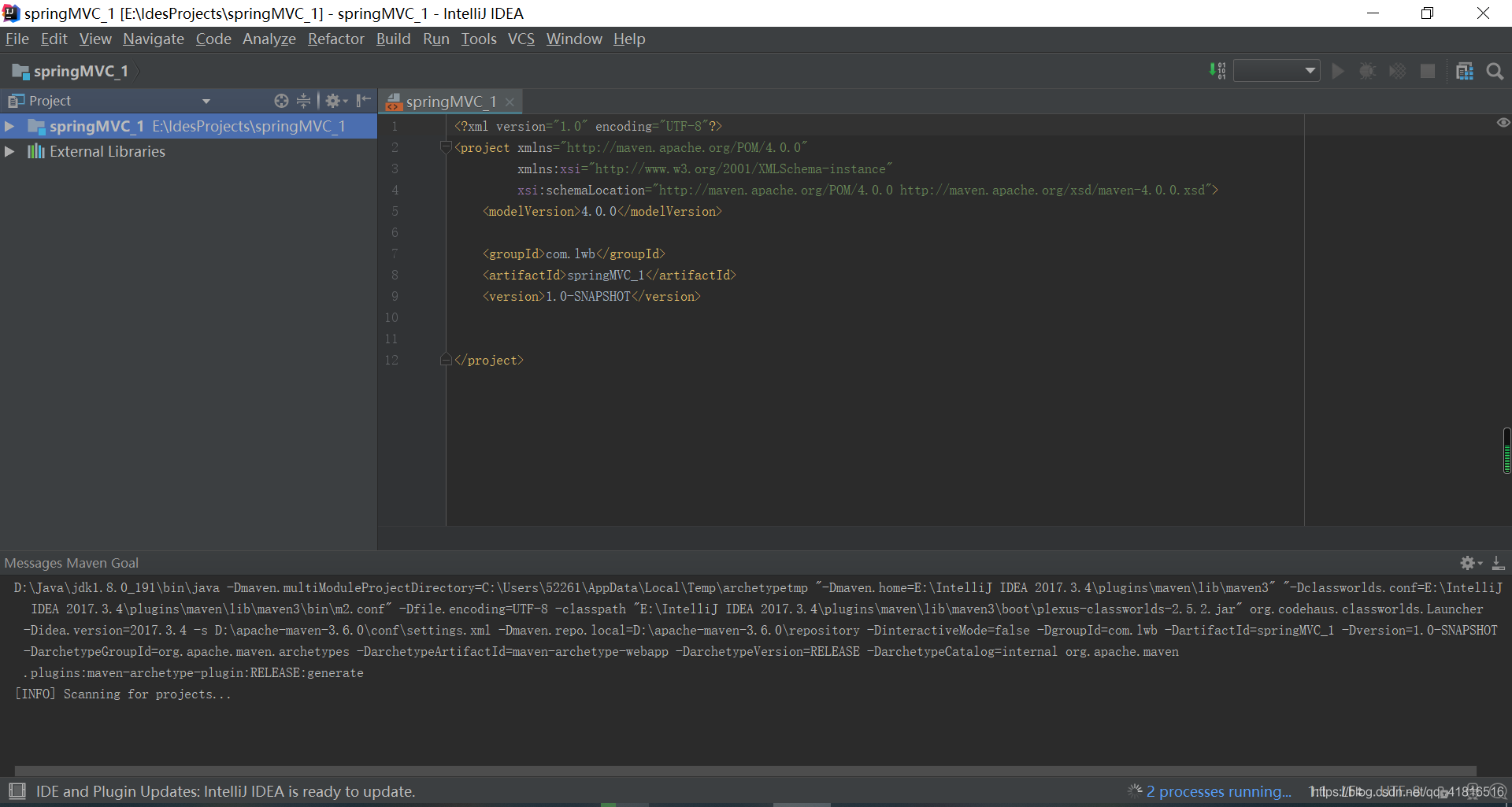Screen dimensions: 1512x807
Task: Click the External Libraries bars icon
Action: (x=35, y=151)
